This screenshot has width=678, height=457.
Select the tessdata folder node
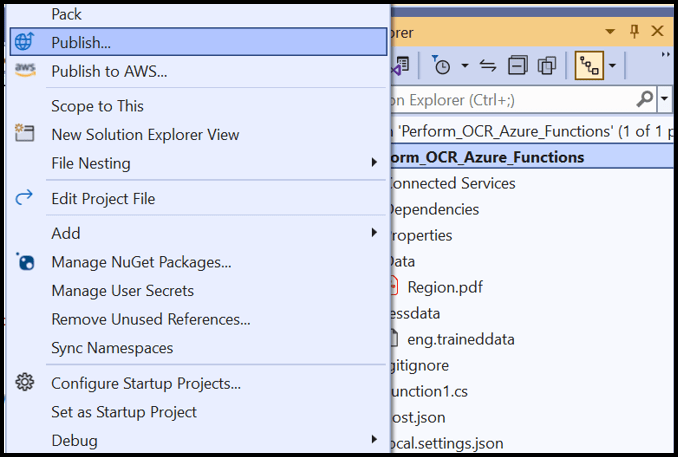(416, 313)
